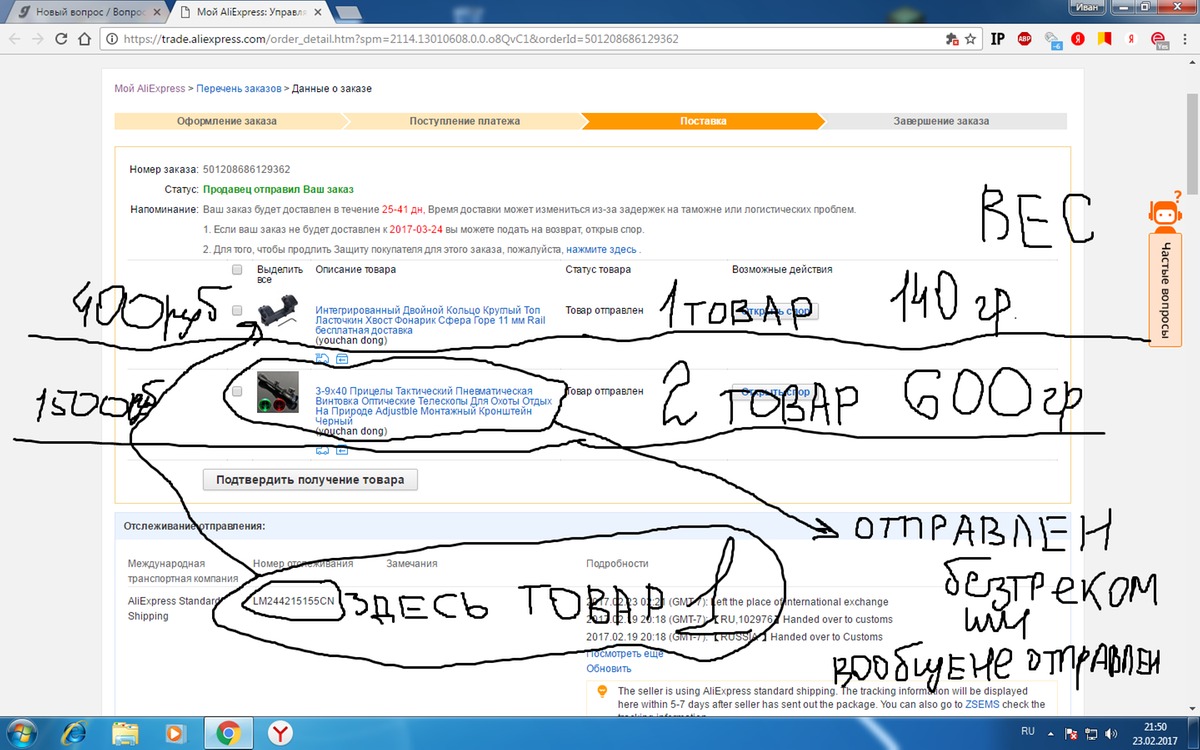Open the Интегрированный Двойной Кольцо product link

pos(430,320)
